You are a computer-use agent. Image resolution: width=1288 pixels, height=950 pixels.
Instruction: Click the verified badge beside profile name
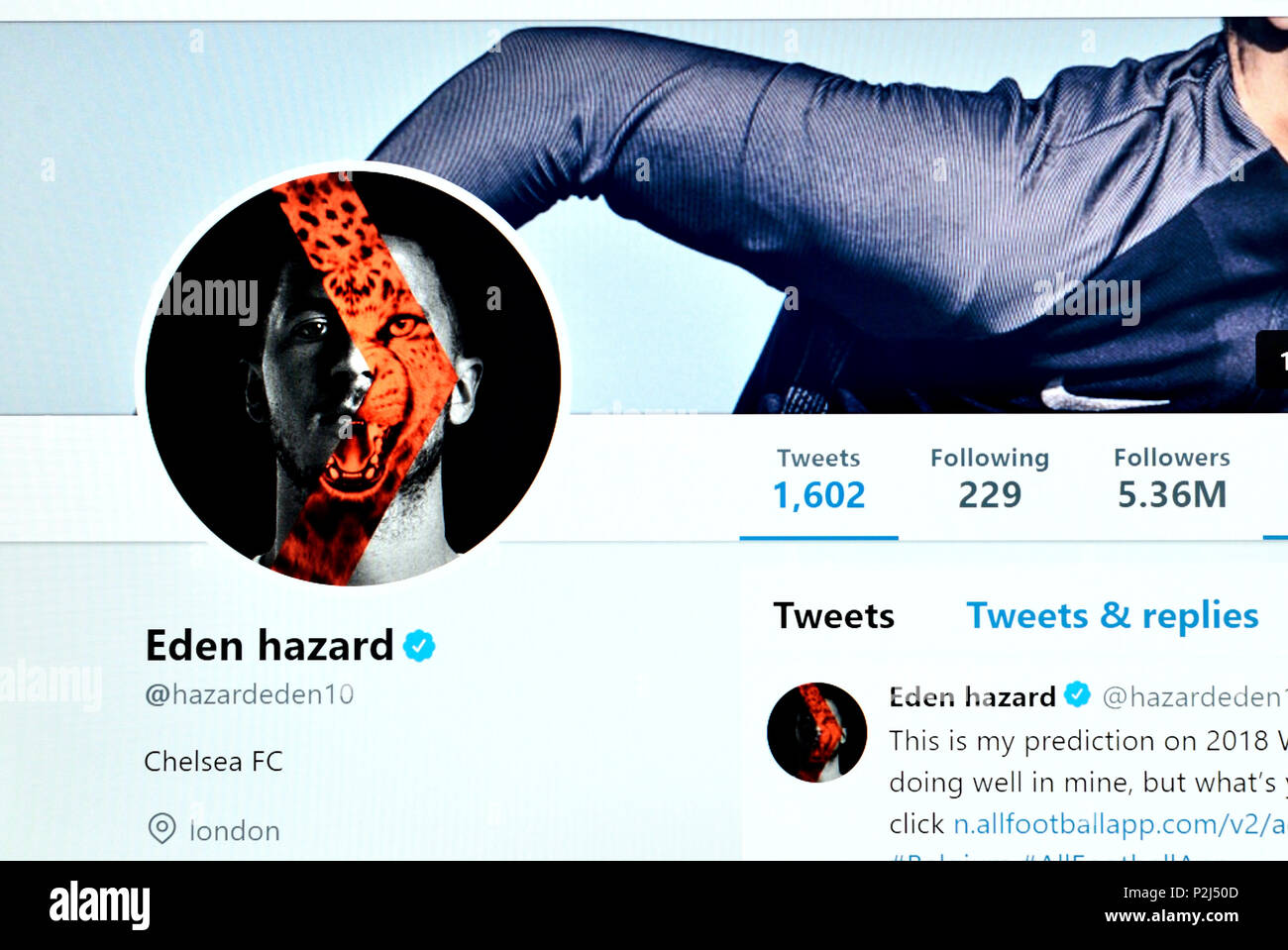coord(419,646)
